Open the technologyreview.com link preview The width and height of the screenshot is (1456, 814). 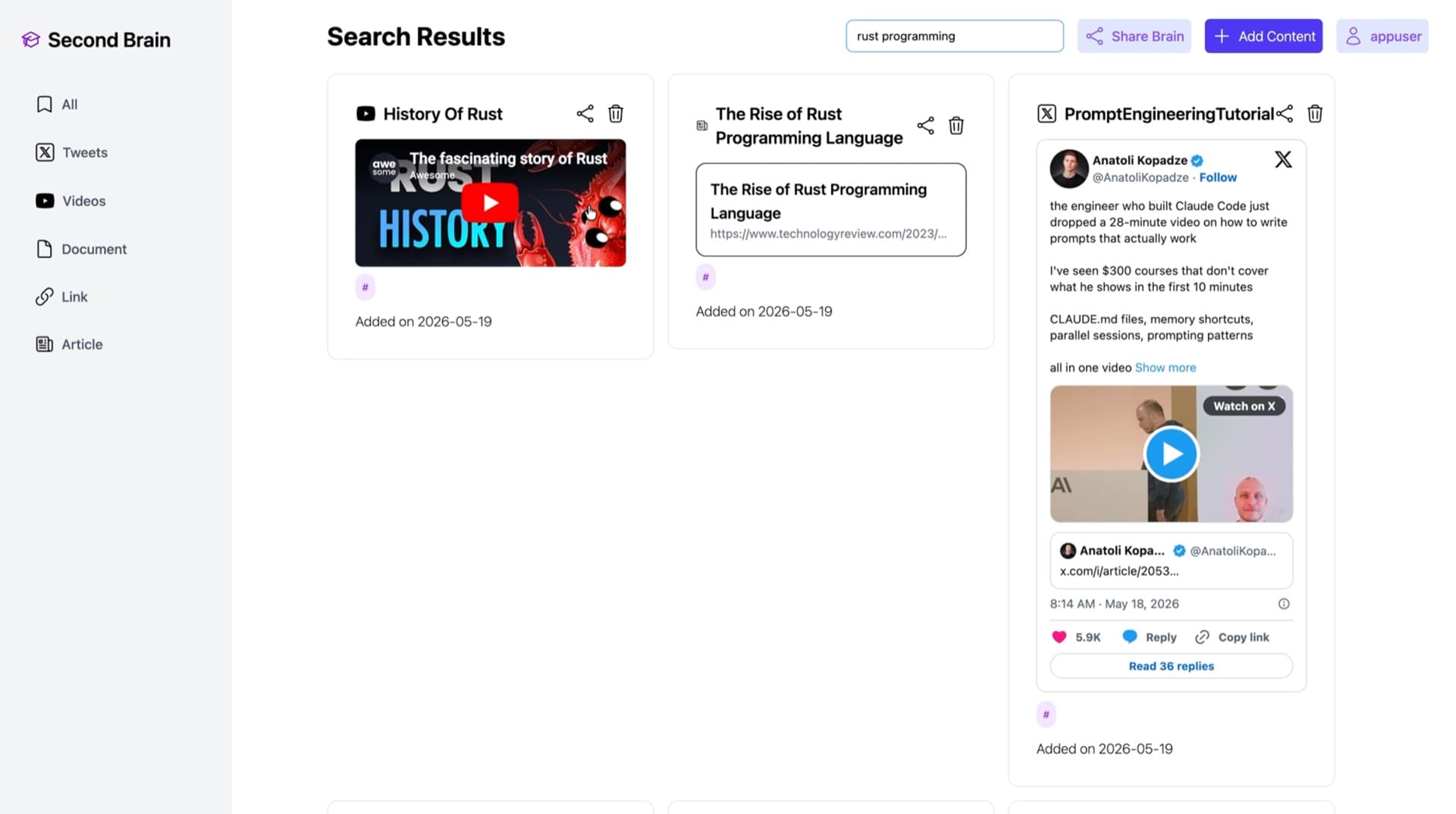(830, 210)
